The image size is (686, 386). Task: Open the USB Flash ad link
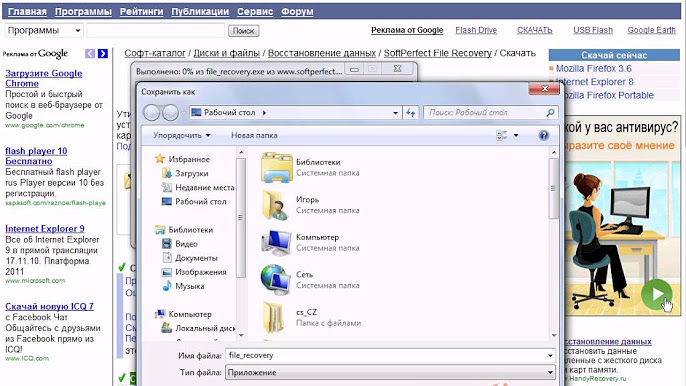tap(593, 30)
